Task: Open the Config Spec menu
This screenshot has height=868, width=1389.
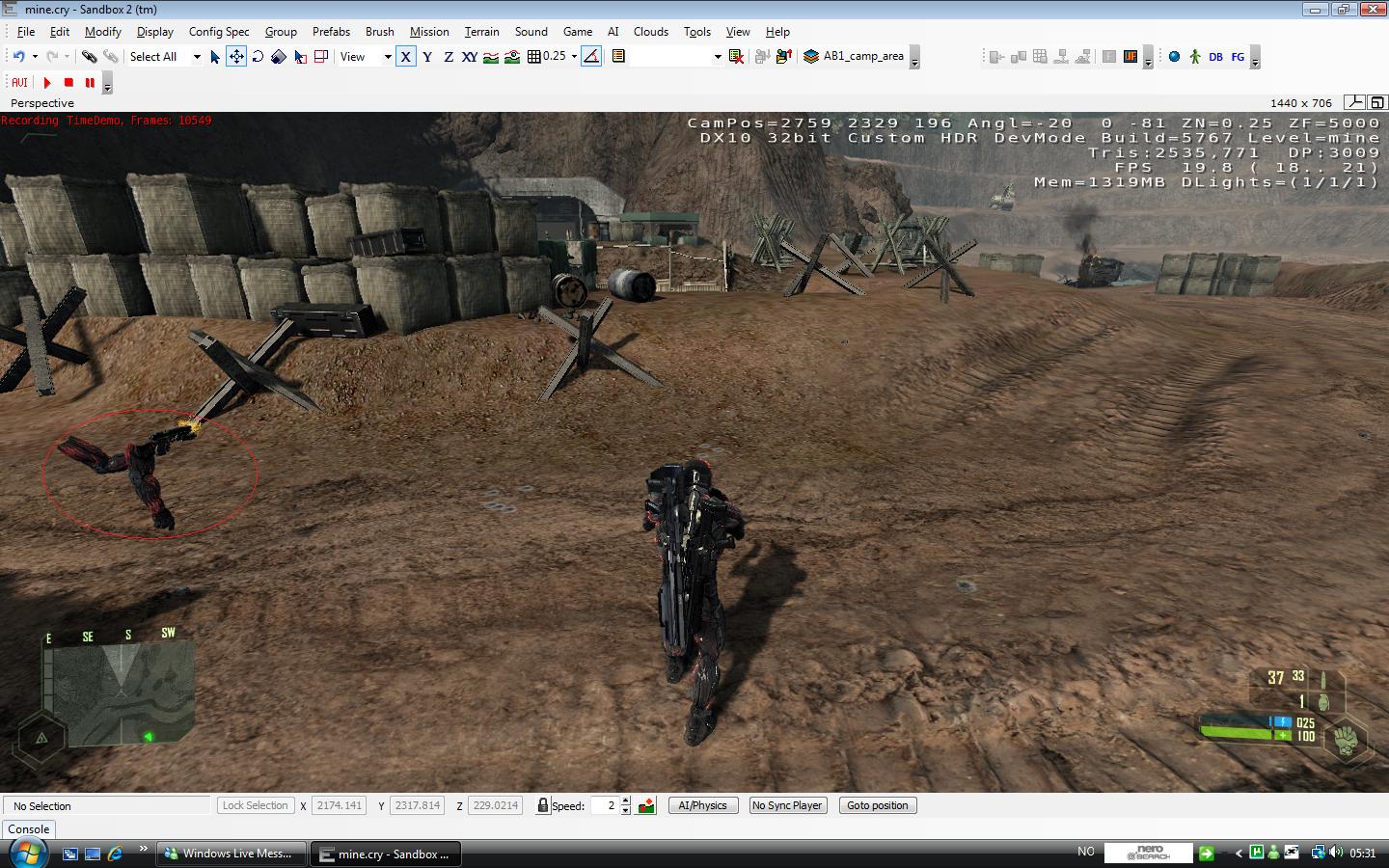Action: [219, 31]
